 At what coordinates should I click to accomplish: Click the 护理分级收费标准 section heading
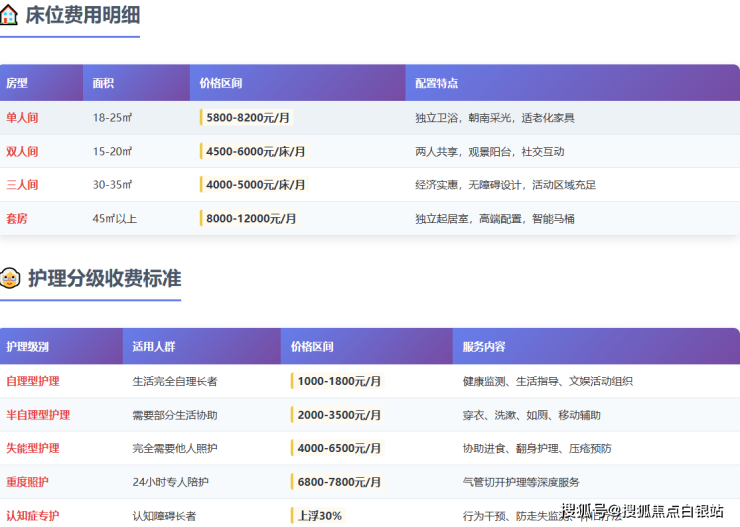(104, 278)
